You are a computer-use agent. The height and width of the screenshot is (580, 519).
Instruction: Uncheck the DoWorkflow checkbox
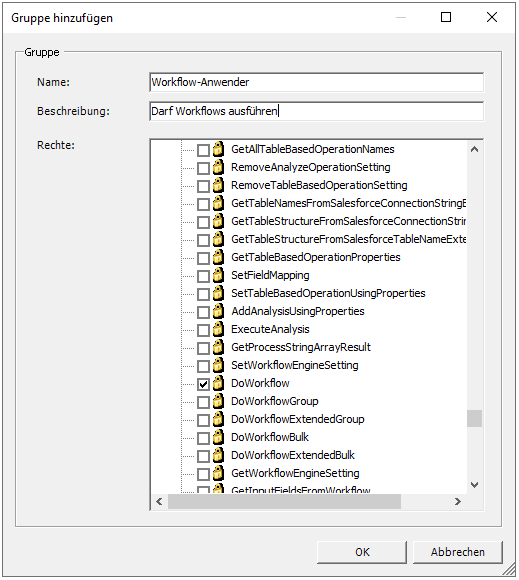203,384
